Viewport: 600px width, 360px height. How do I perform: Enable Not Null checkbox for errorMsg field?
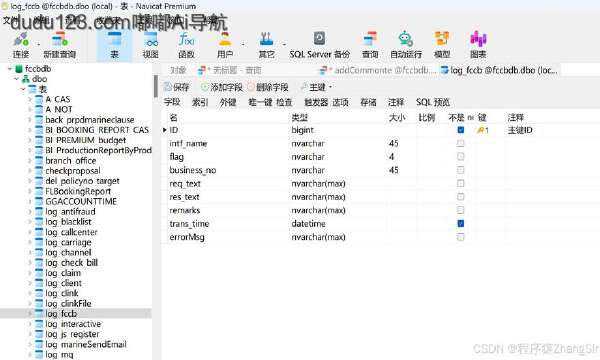tap(461, 237)
